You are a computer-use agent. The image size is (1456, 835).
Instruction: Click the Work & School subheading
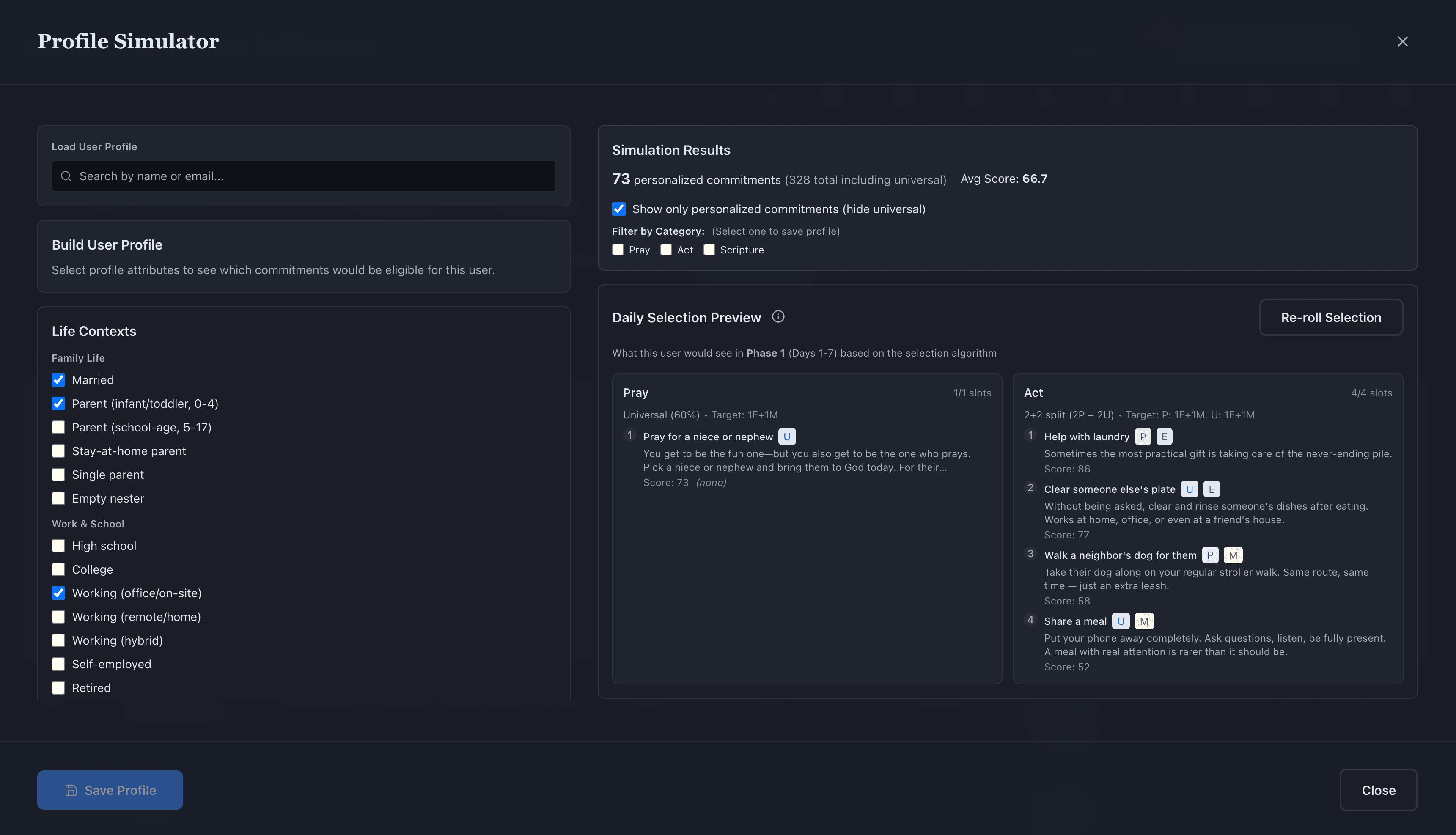88,524
